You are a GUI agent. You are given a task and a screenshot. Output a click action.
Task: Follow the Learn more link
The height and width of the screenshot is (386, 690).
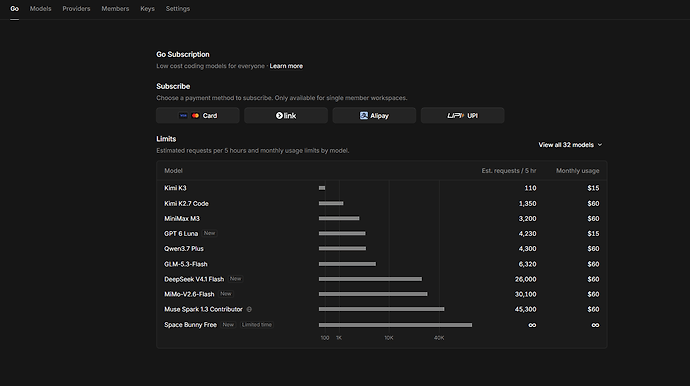click(x=286, y=66)
